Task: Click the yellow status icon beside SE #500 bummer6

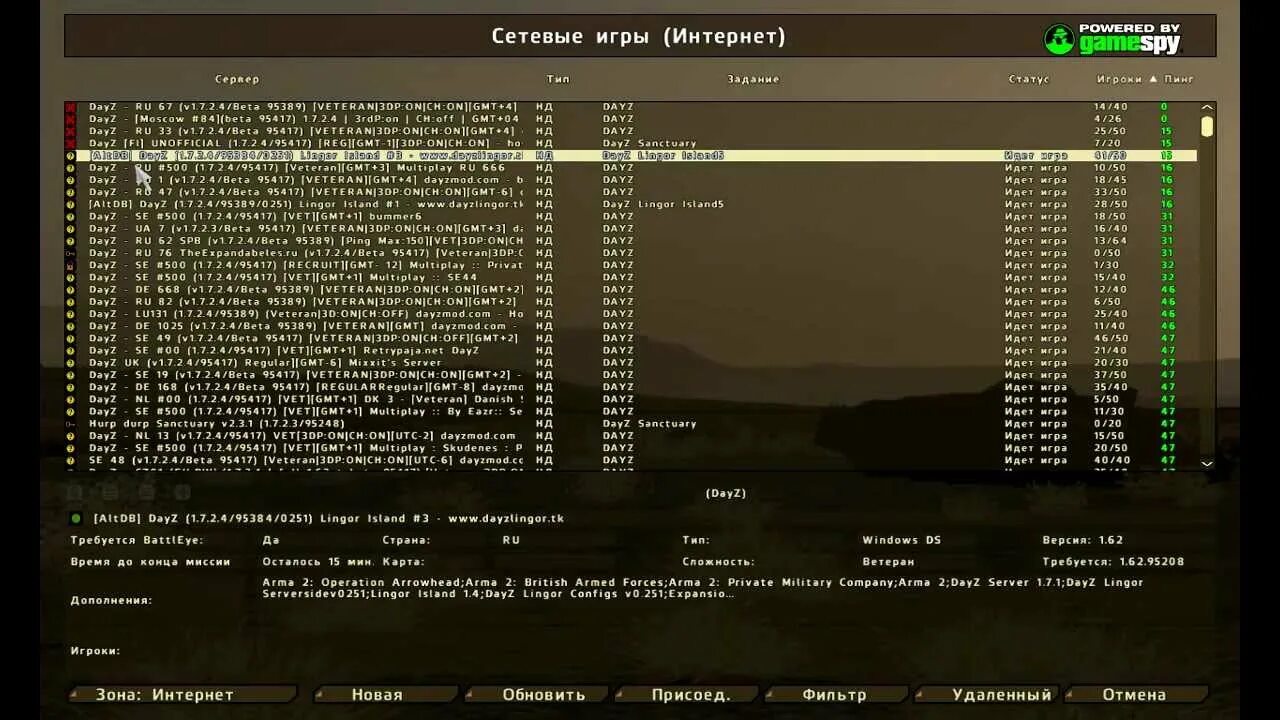Action: [71, 216]
